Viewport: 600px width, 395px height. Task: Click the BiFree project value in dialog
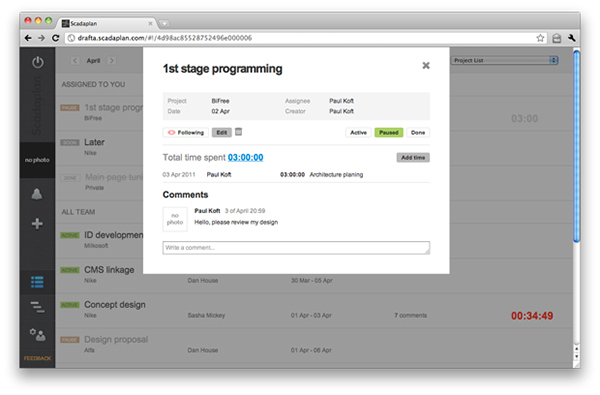[220, 101]
